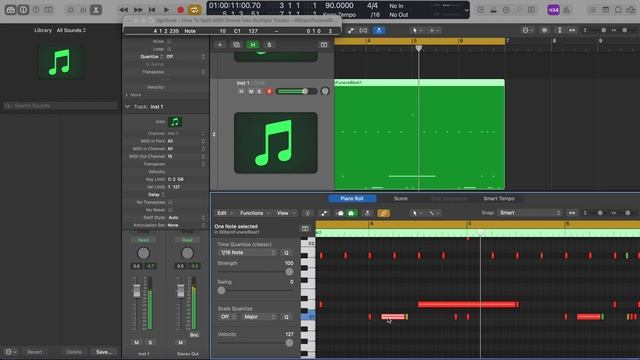640x360 pixels.
Task: Open the Quantize Off dropdown in Region inspector
Action: point(186,57)
